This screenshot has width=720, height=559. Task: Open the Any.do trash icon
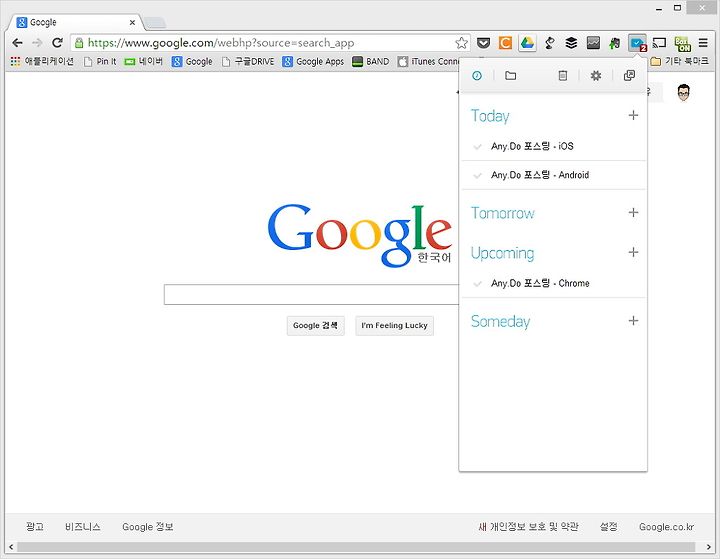562,75
